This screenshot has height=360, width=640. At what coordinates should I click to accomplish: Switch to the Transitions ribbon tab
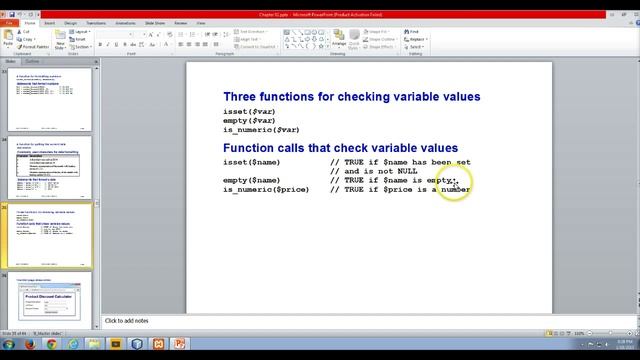(96, 23)
